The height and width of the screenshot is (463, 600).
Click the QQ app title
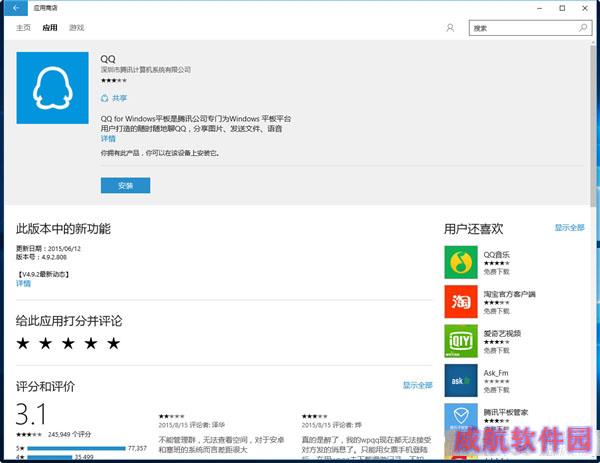coord(108,59)
